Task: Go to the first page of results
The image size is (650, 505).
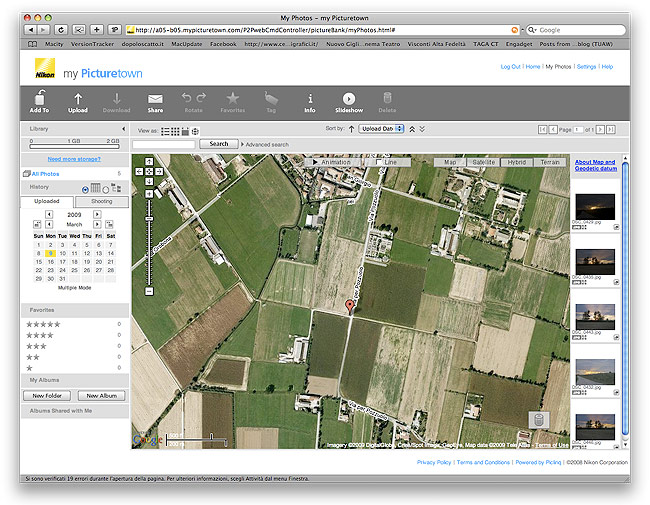Action: pyautogui.click(x=543, y=129)
